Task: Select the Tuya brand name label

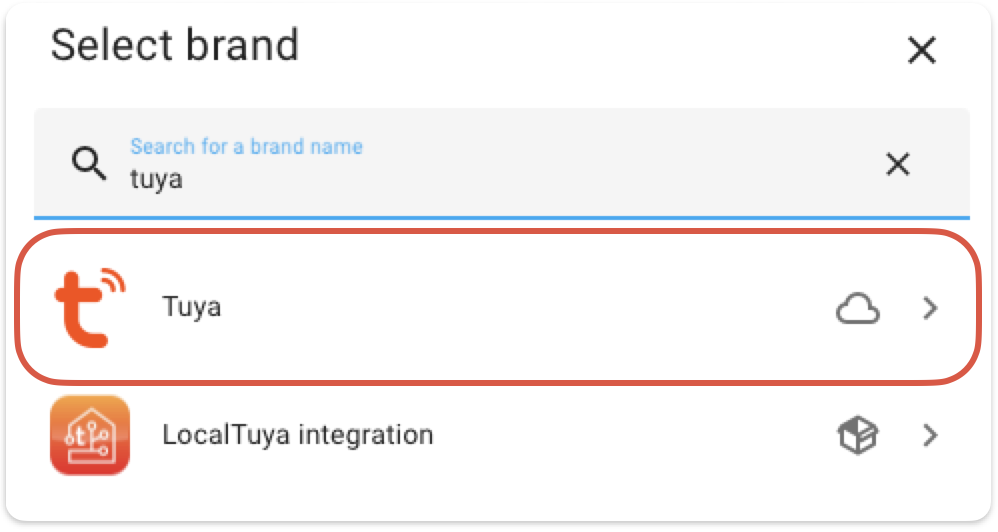Action: point(191,307)
